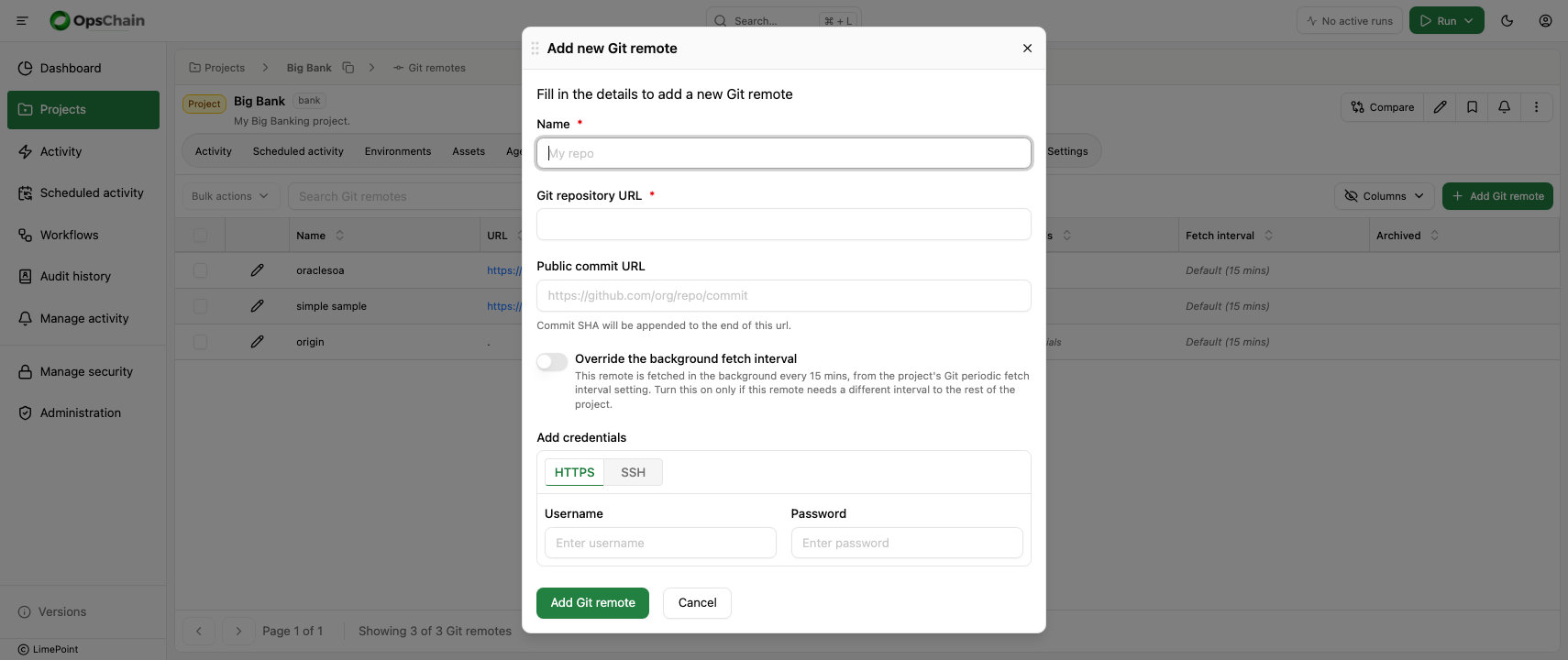Go to next page arrow
Viewport: 1568px width, 660px height.
click(x=238, y=631)
